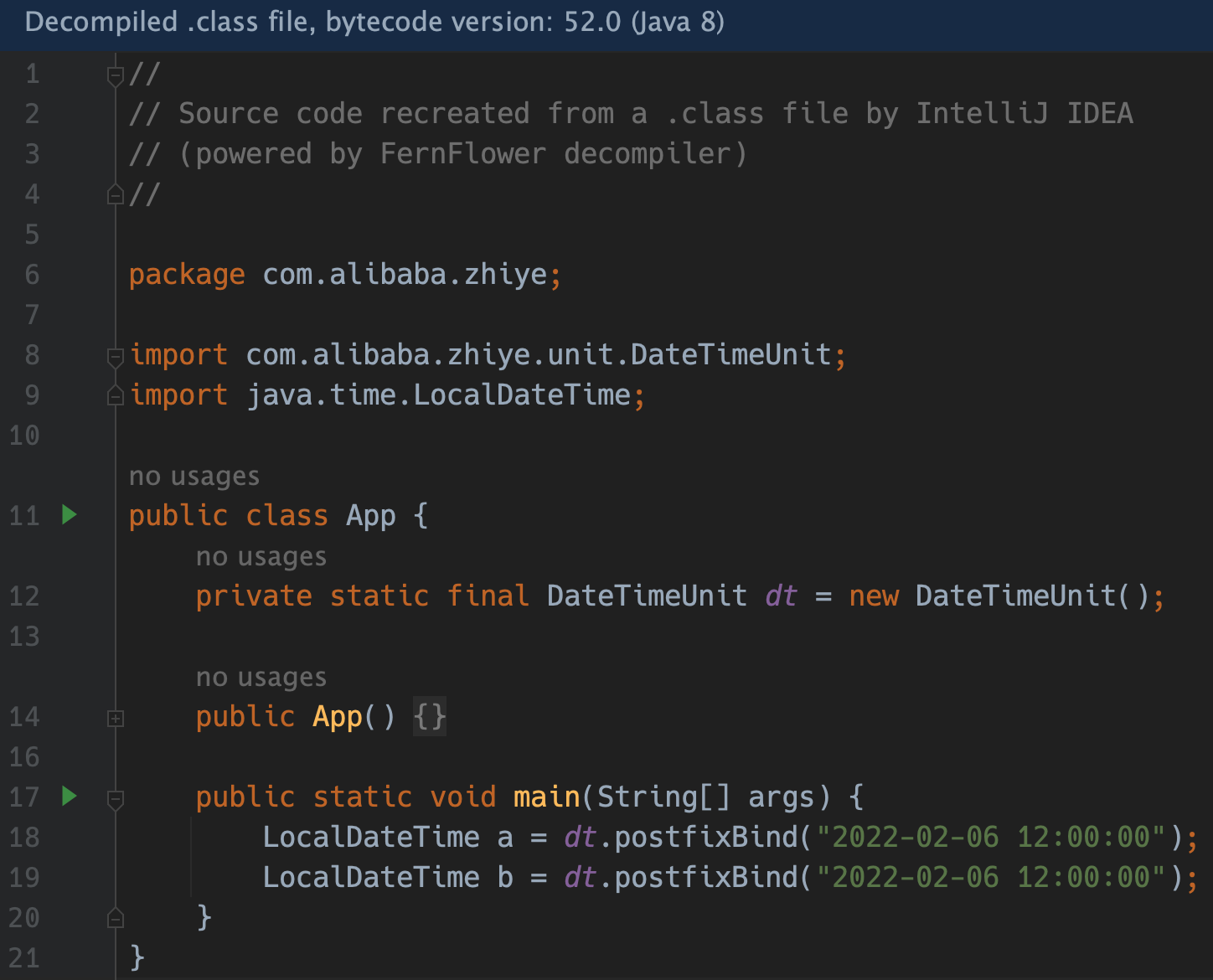Run main method using gutter arrow
Viewport: 1213px width, 980px height.
[70, 796]
